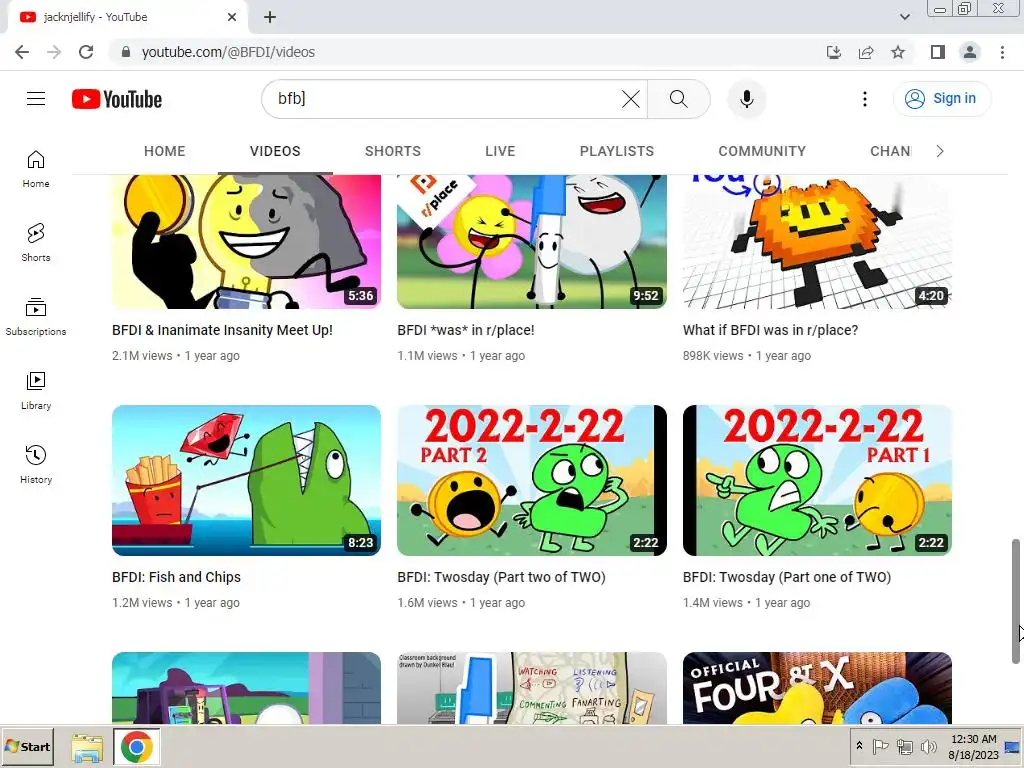Bookmark this page with star icon
This screenshot has height=768, width=1024.
tap(898, 52)
